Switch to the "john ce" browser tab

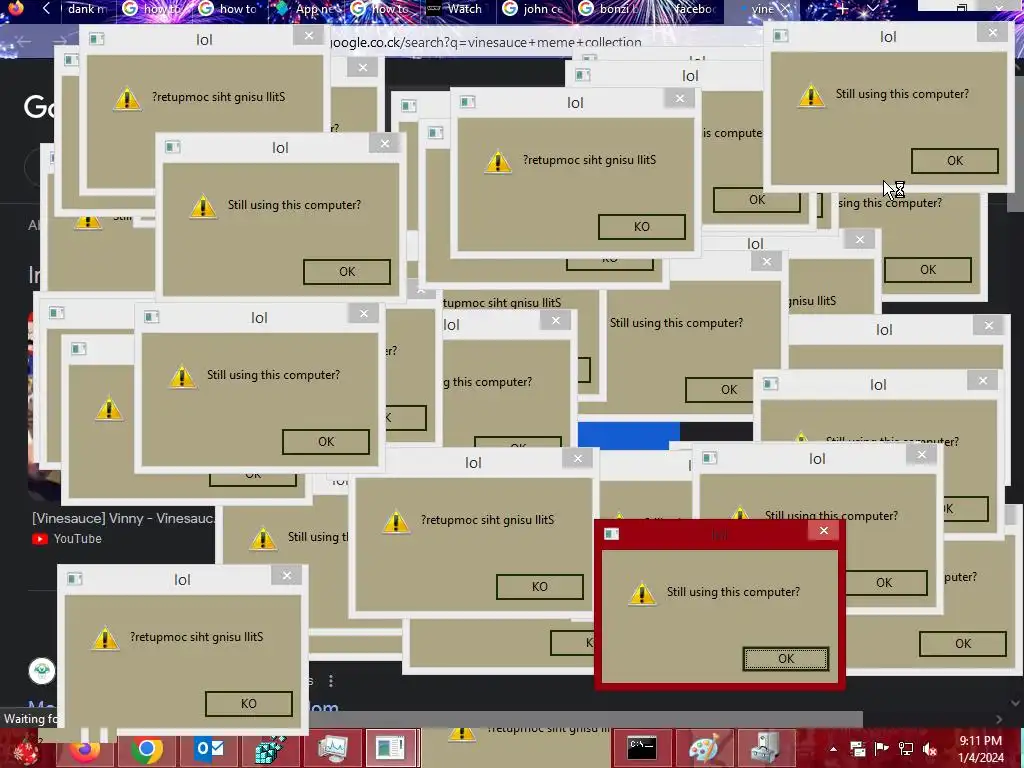pos(535,9)
